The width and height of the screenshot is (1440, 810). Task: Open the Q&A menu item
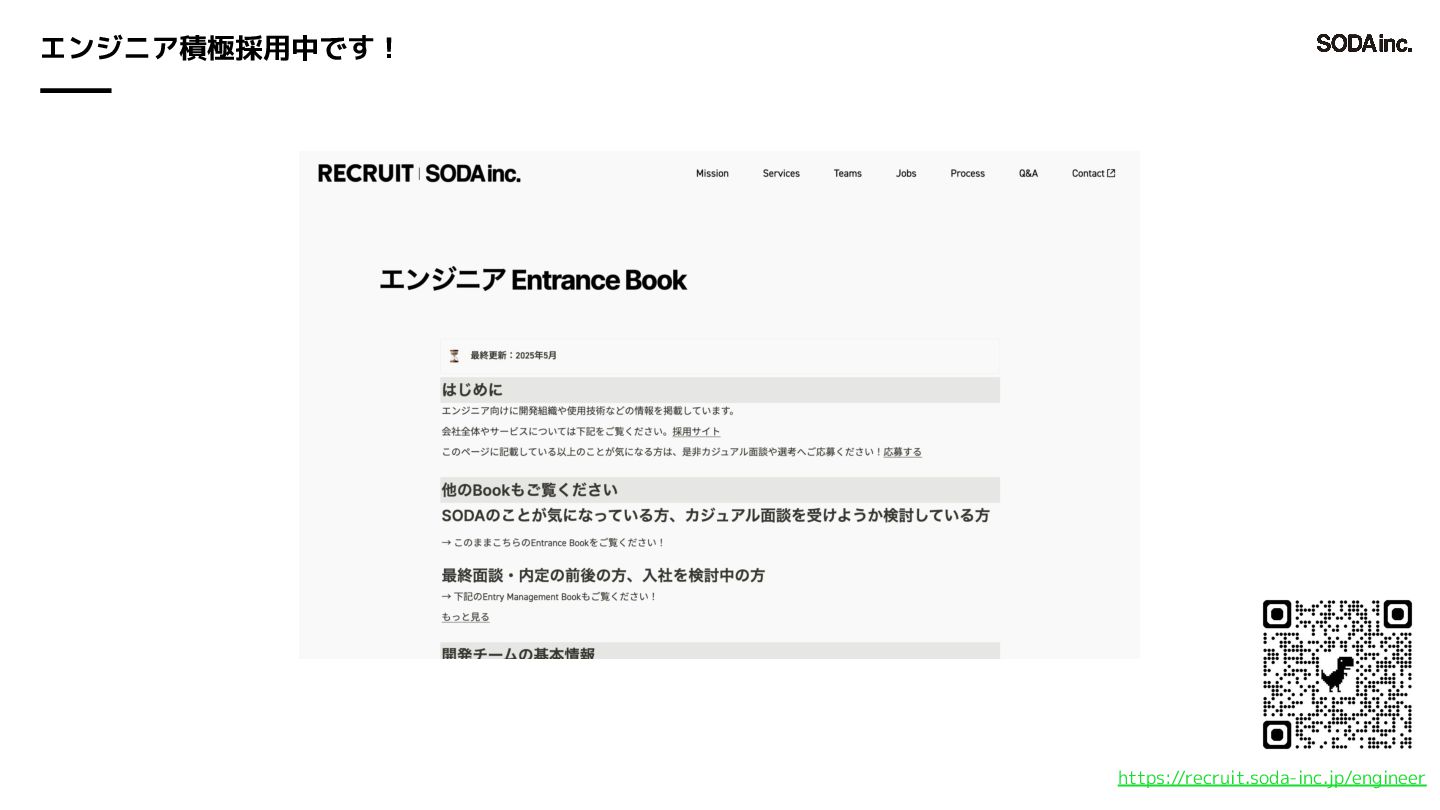coord(1028,173)
